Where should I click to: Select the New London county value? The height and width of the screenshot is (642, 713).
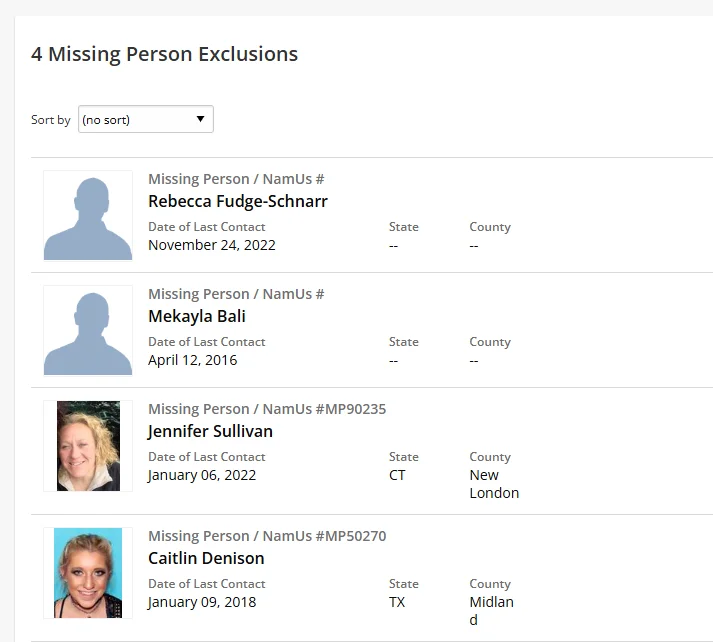(x=494, y=484)
